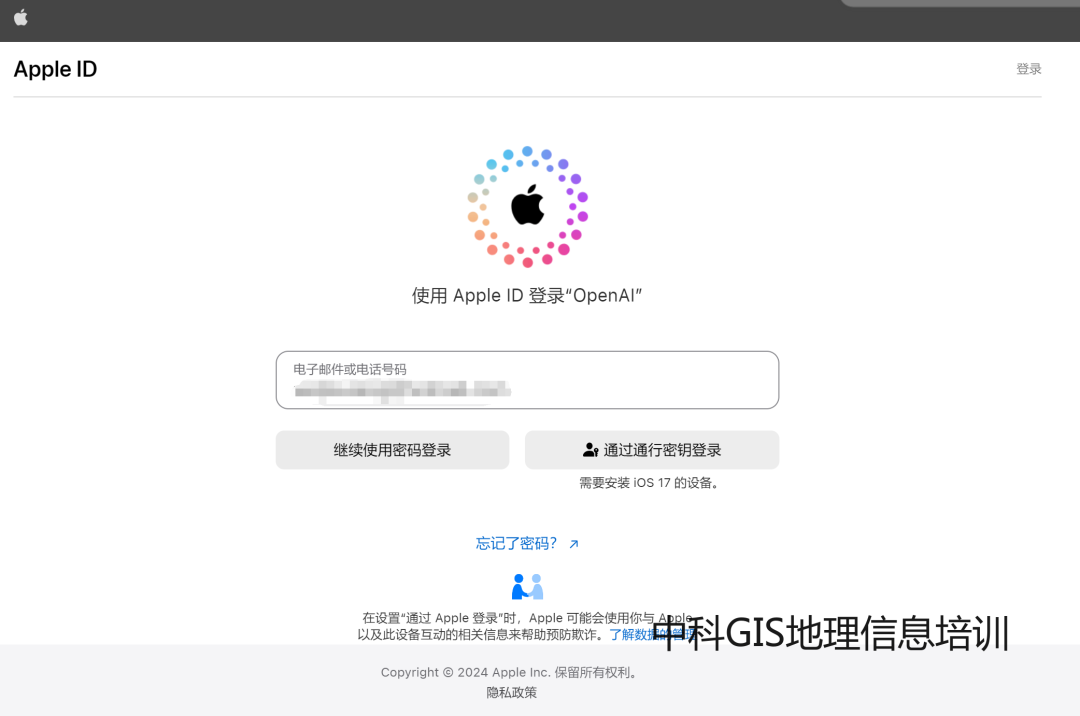Click 继续使用密码登录 button
Viewport: 1080px width, 716px height.
pyautogui.click(x=393, y=450)
